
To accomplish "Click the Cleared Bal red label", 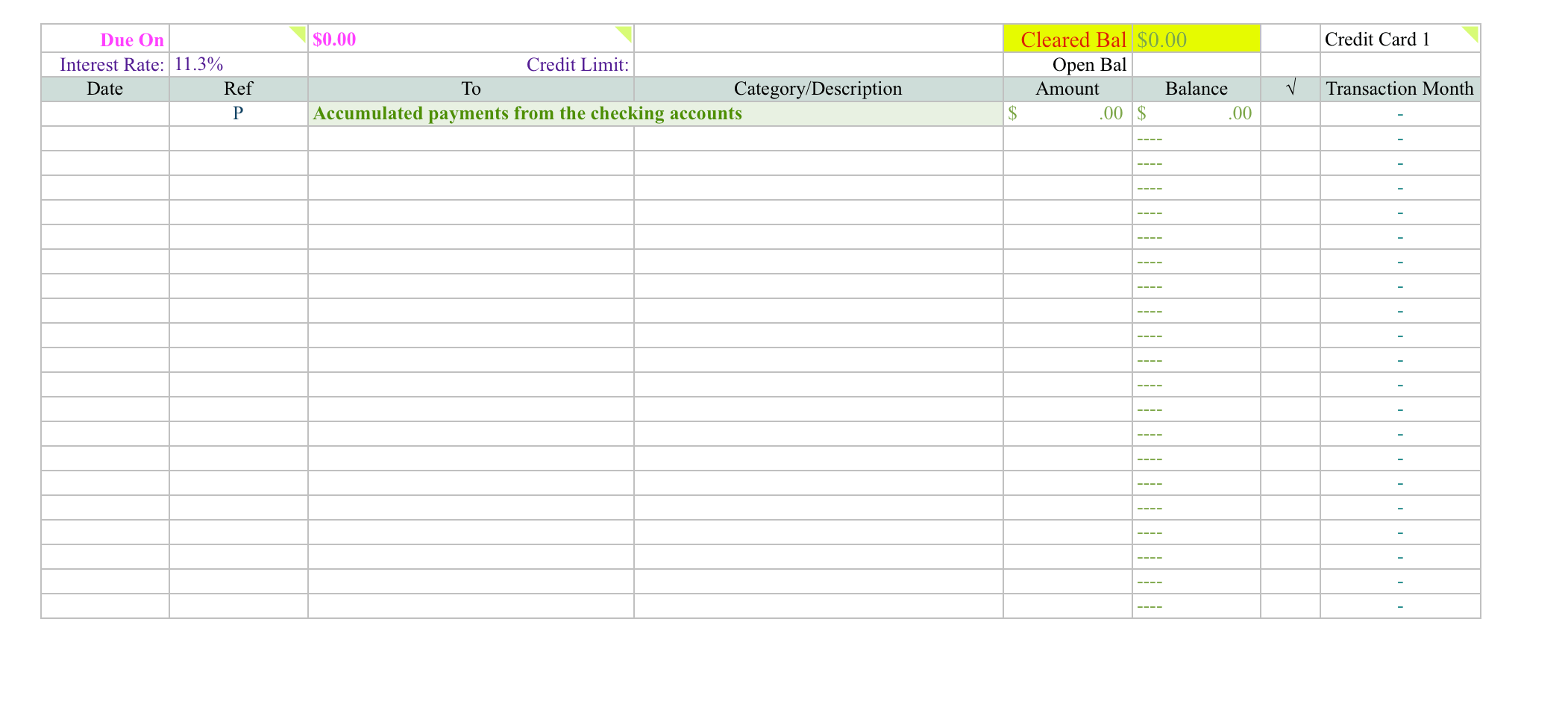I will 1067,40.
